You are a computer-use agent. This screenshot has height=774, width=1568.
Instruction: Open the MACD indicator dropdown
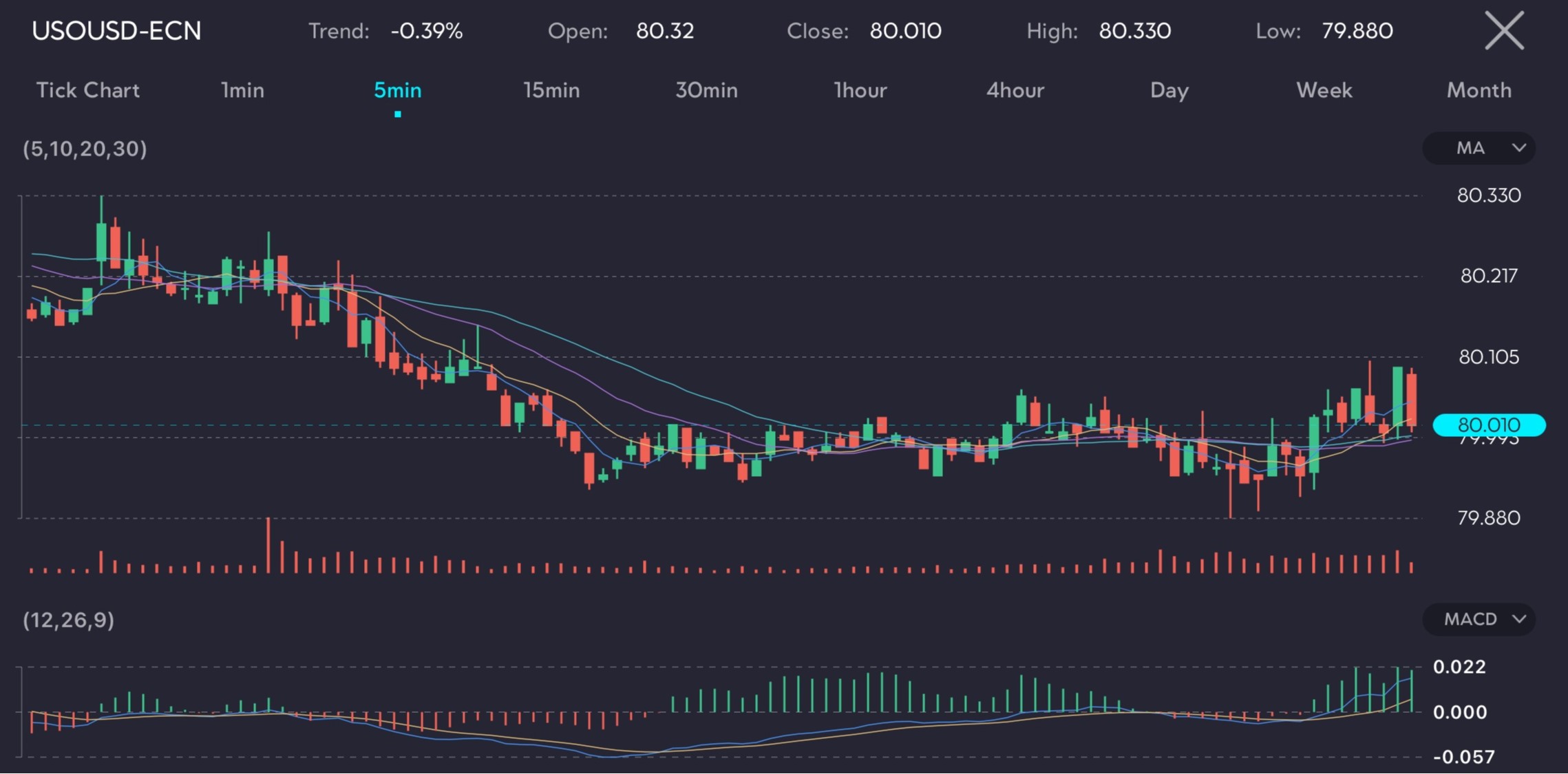[1479, 619]
